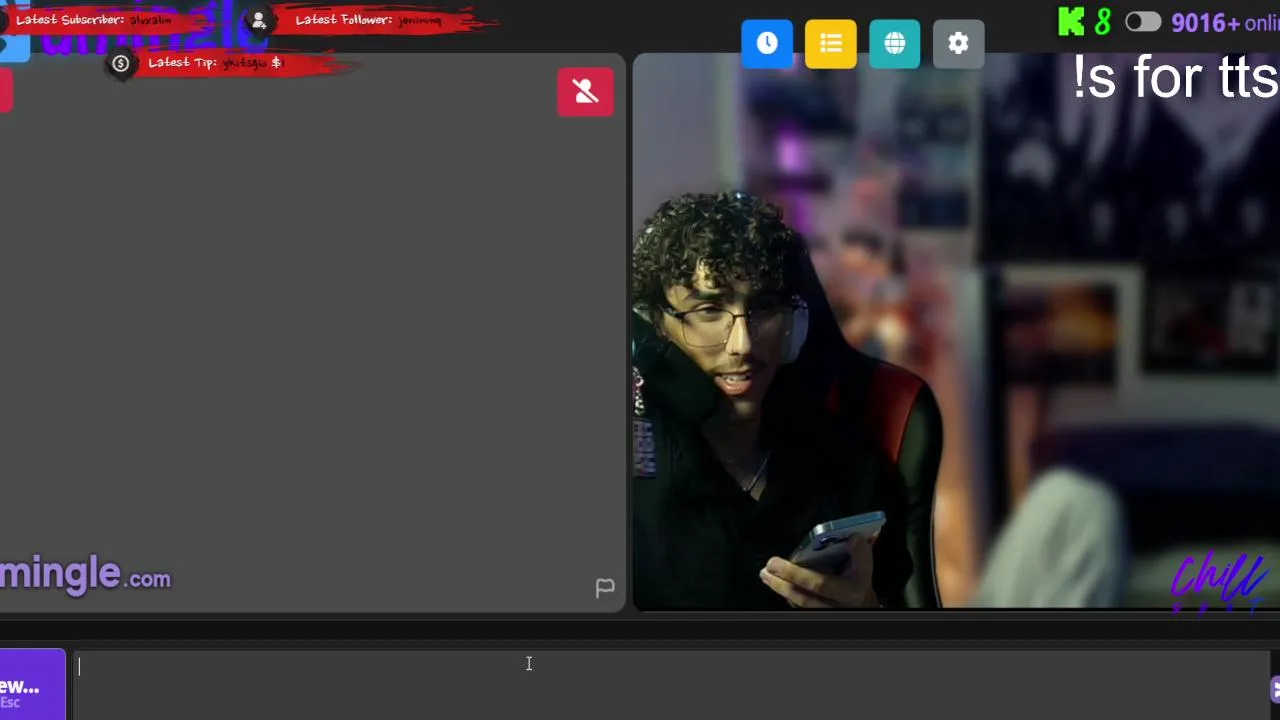Open the yellow list button
Screen dimensions: 1280x720
click(x=831, y=43)
